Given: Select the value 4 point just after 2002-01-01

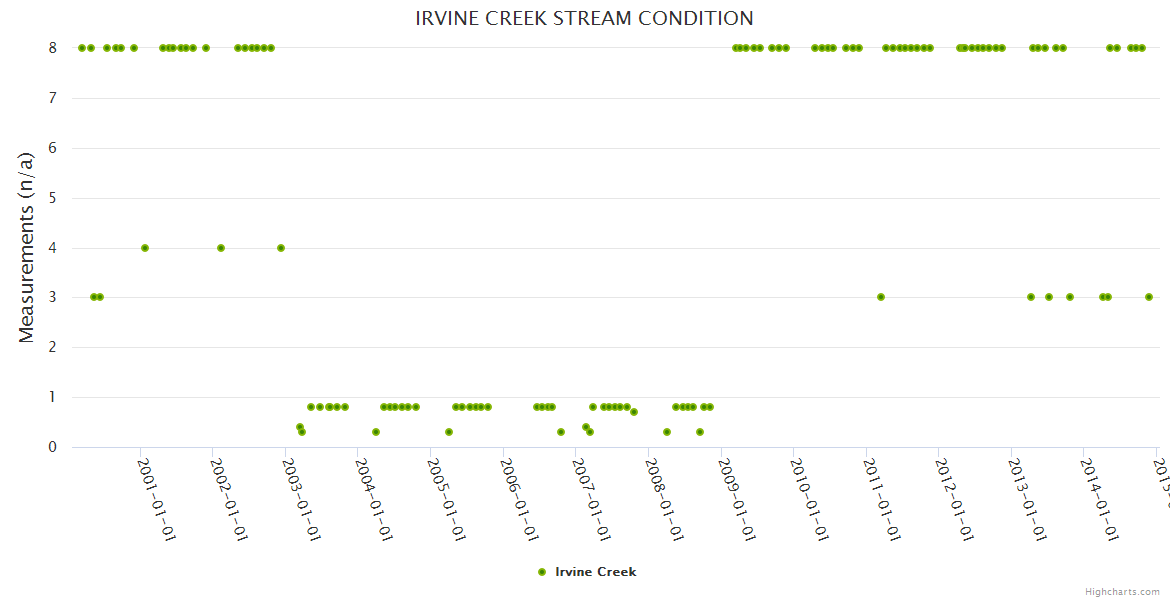Looking at the screenshot, I should 221,248.
